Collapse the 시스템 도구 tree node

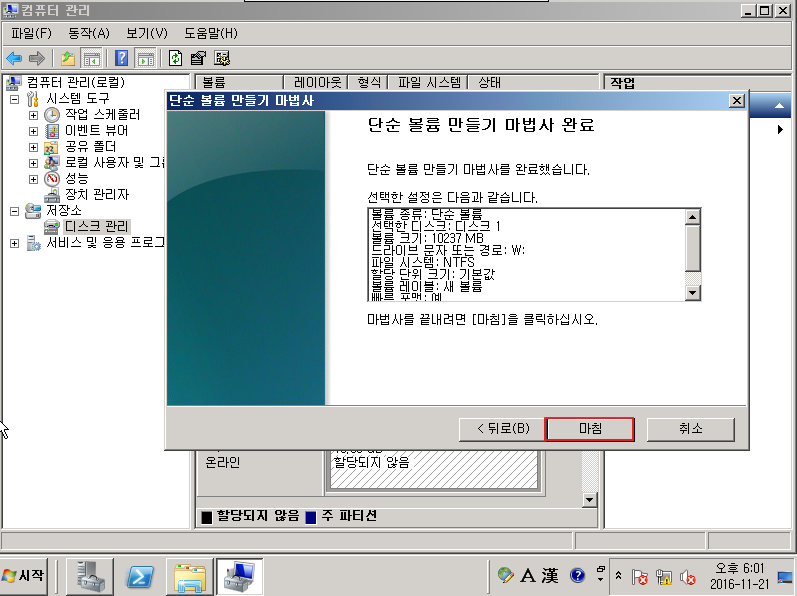click(x=15, y=99)
